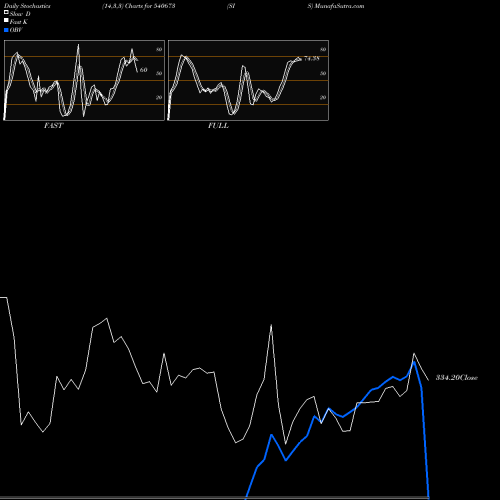The width and height of the screenshot is (500, 500).
Task: Click the 'Daily Stochastics' title text
Action: tap(27, 6)
